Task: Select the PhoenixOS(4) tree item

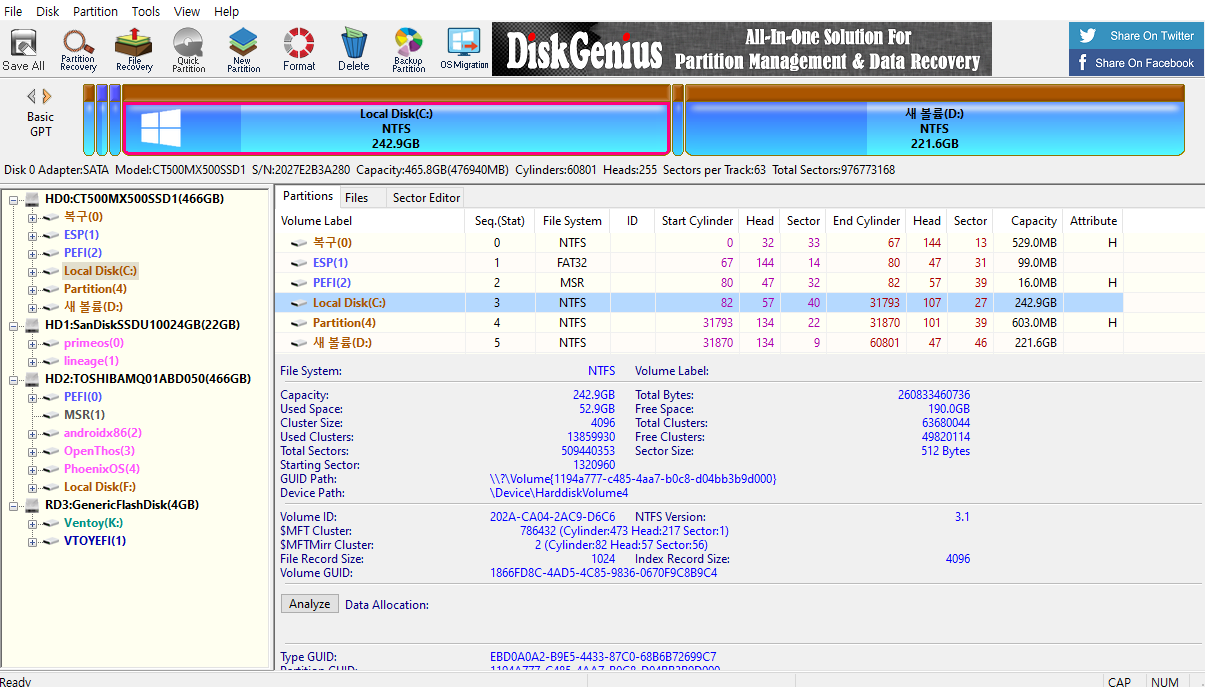Action: click(102, 469)
